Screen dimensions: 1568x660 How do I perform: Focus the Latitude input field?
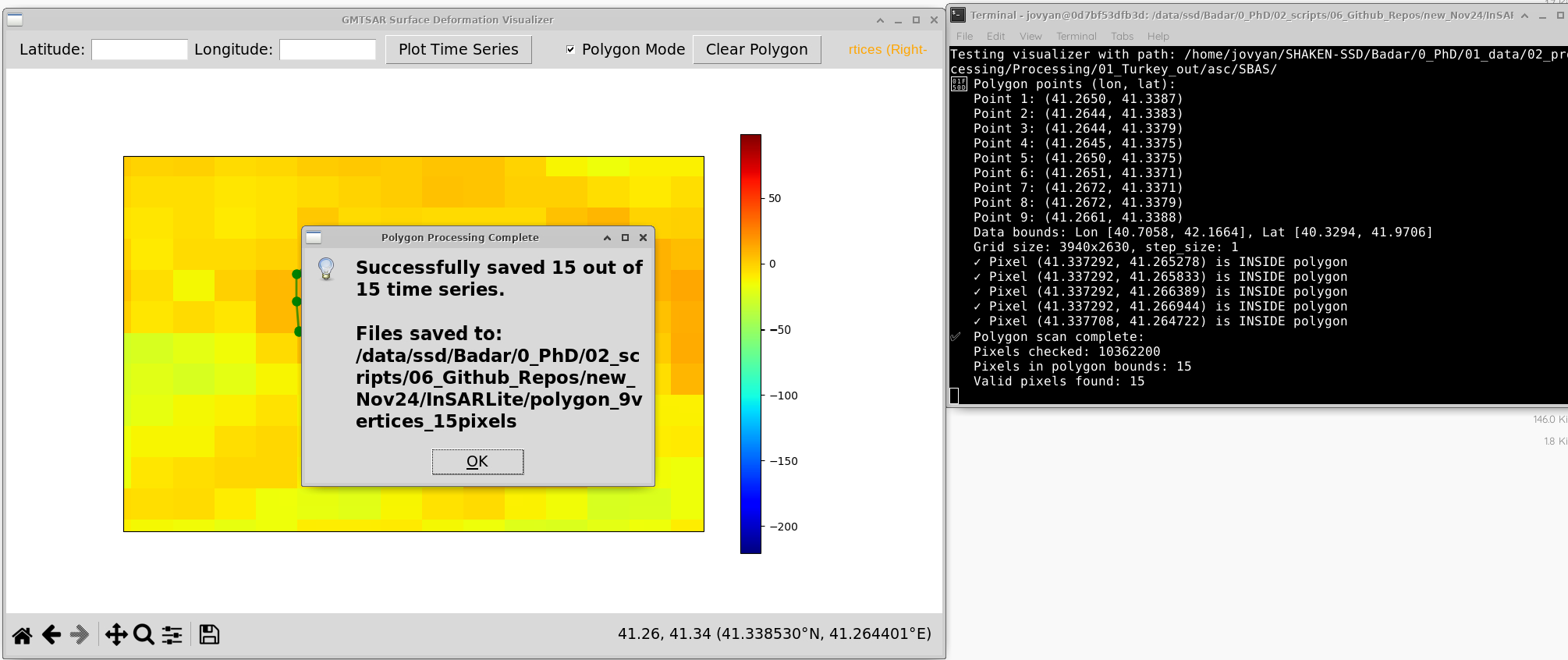(x=140, y=49)
